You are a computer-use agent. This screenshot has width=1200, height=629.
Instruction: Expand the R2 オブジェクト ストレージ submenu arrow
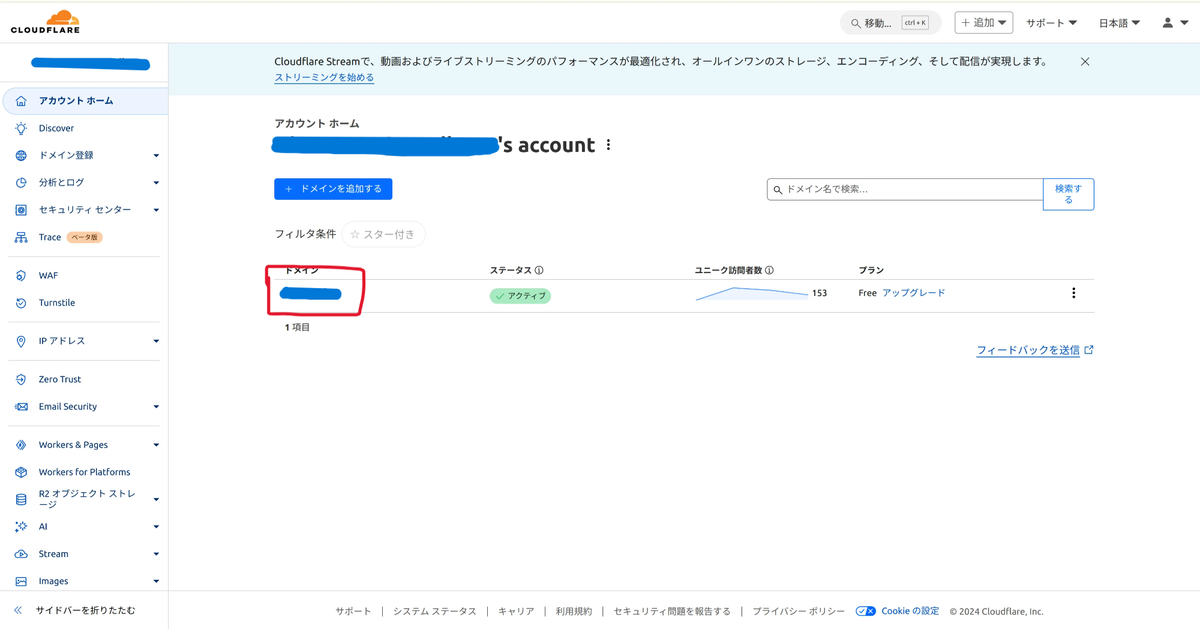pyautogui.click(x=156, y=499)
